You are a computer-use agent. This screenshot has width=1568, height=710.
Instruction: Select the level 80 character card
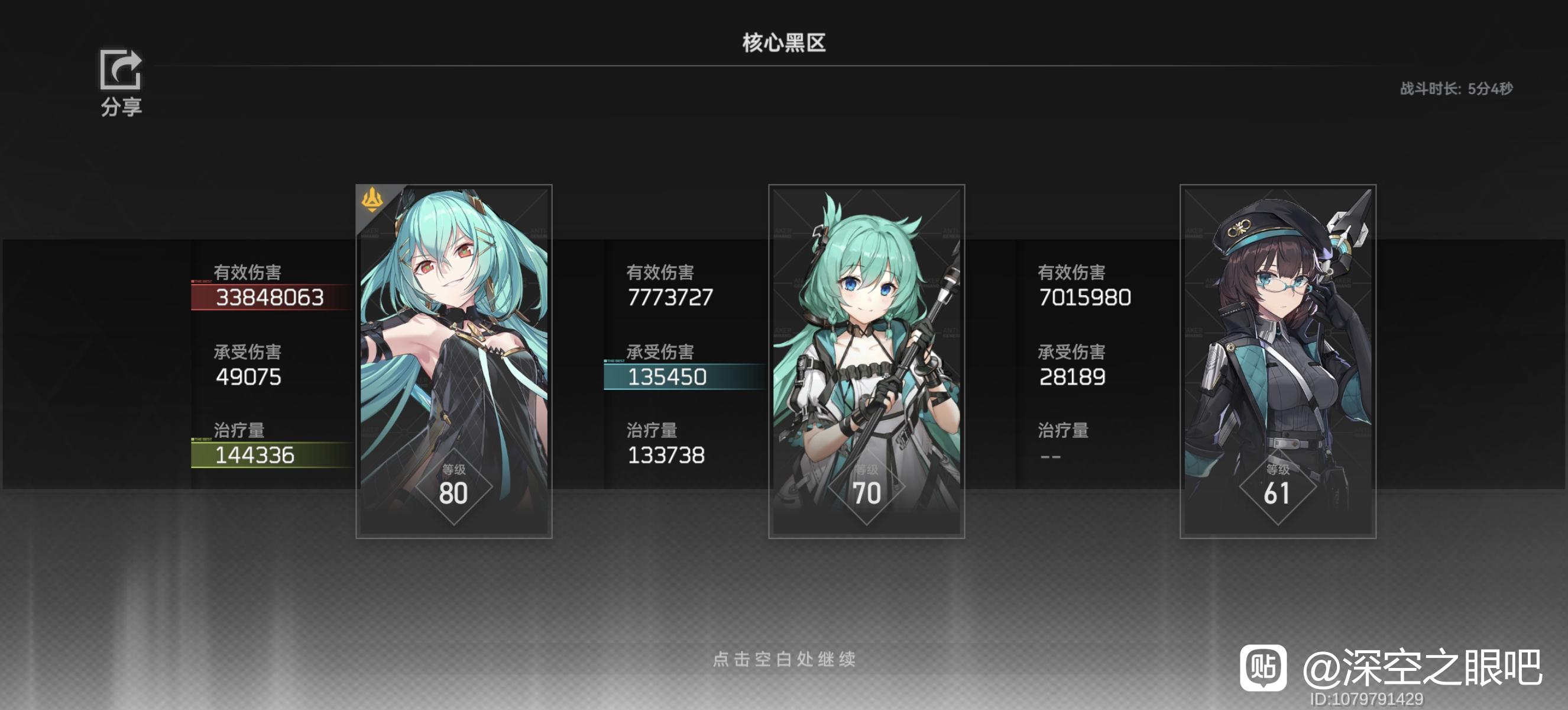tap(453, 361)
